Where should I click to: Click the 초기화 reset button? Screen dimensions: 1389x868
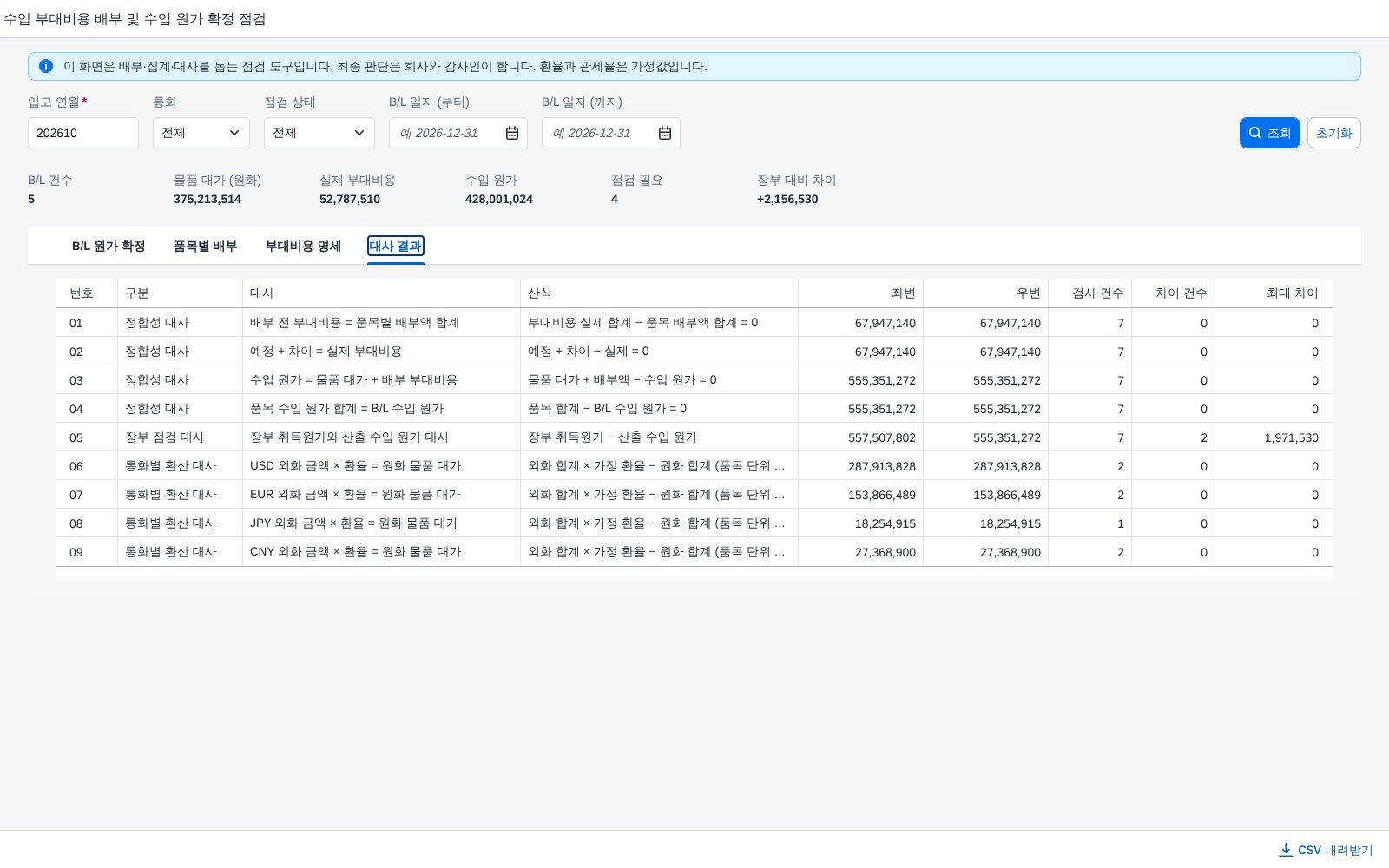pyautogui.click(x=1333, y=133)
